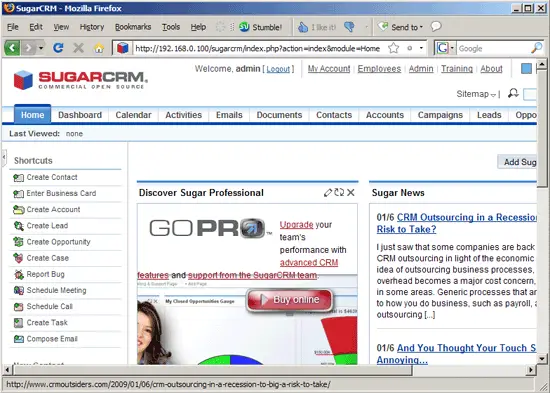
Task: Open the About link
Action: [x=491, y=69]
